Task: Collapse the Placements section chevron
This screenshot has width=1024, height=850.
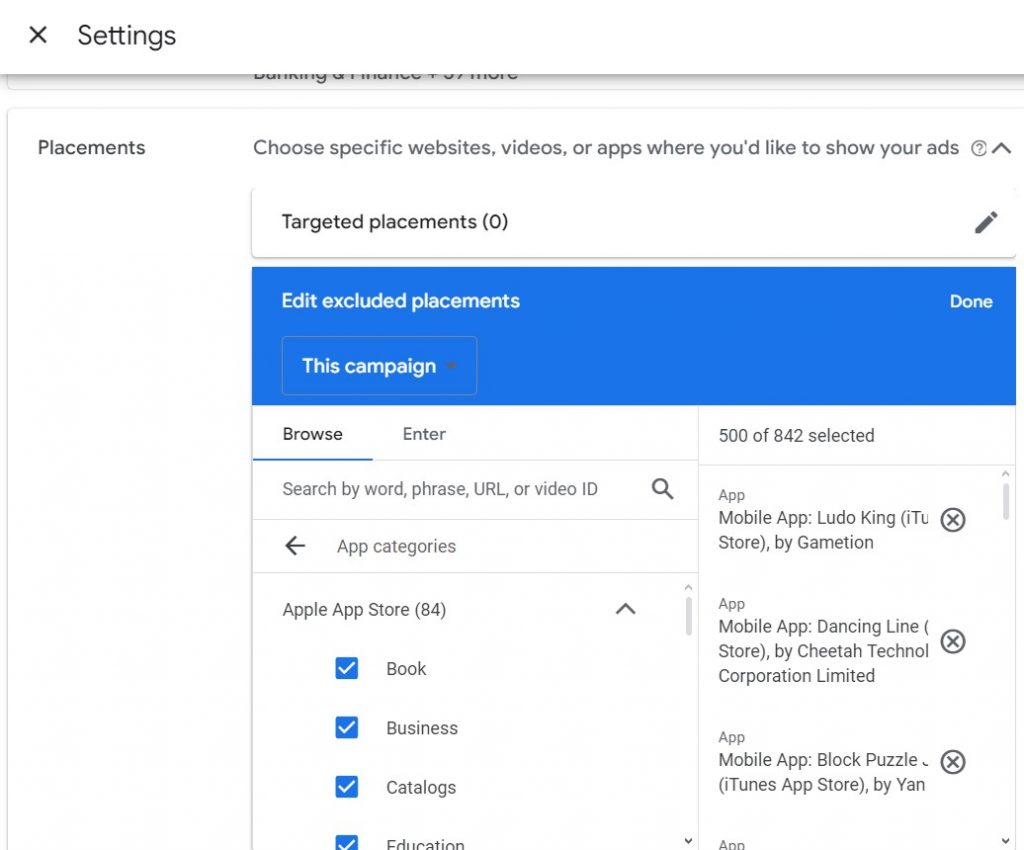Action: (1002, 148)
